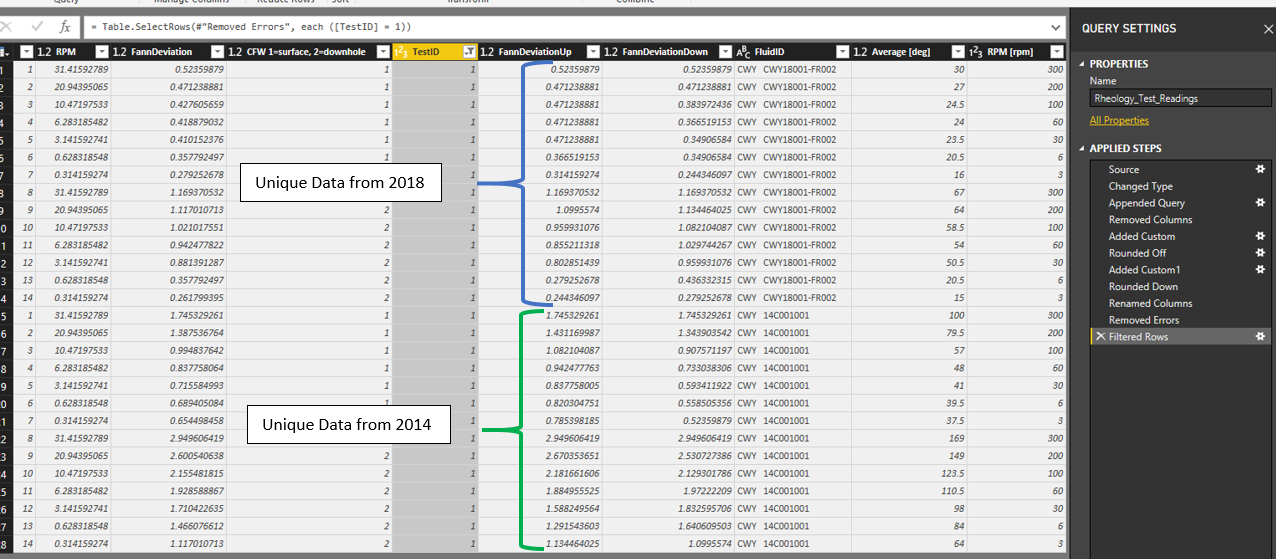This screenshot has width=1276, height=559.
Task: Open the All Properties link
Action: tap(1119, 120)
